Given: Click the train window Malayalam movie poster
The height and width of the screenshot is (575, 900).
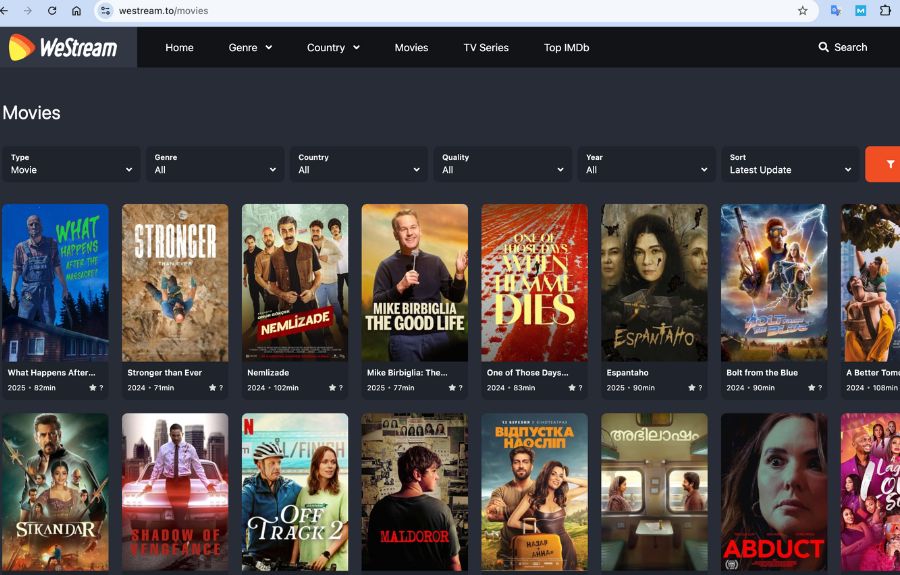Looking at the screenshot, I should (654, 492).
